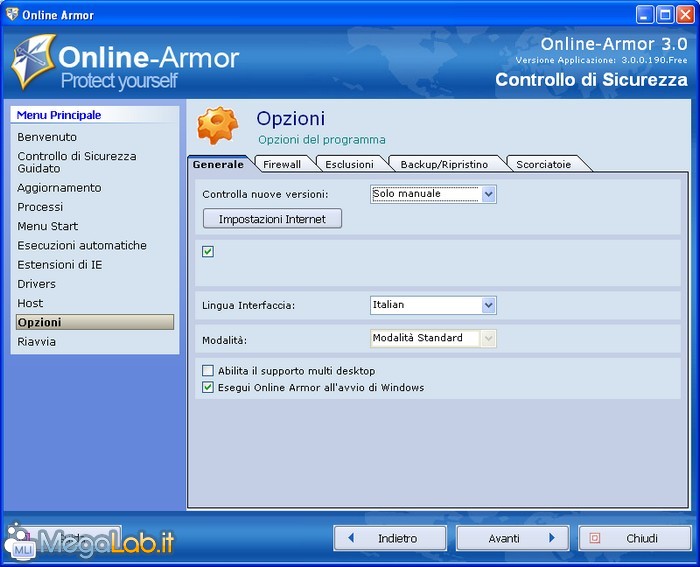Go back with the Indietro button
Viewport: 700px width, 567px height.
390,538
